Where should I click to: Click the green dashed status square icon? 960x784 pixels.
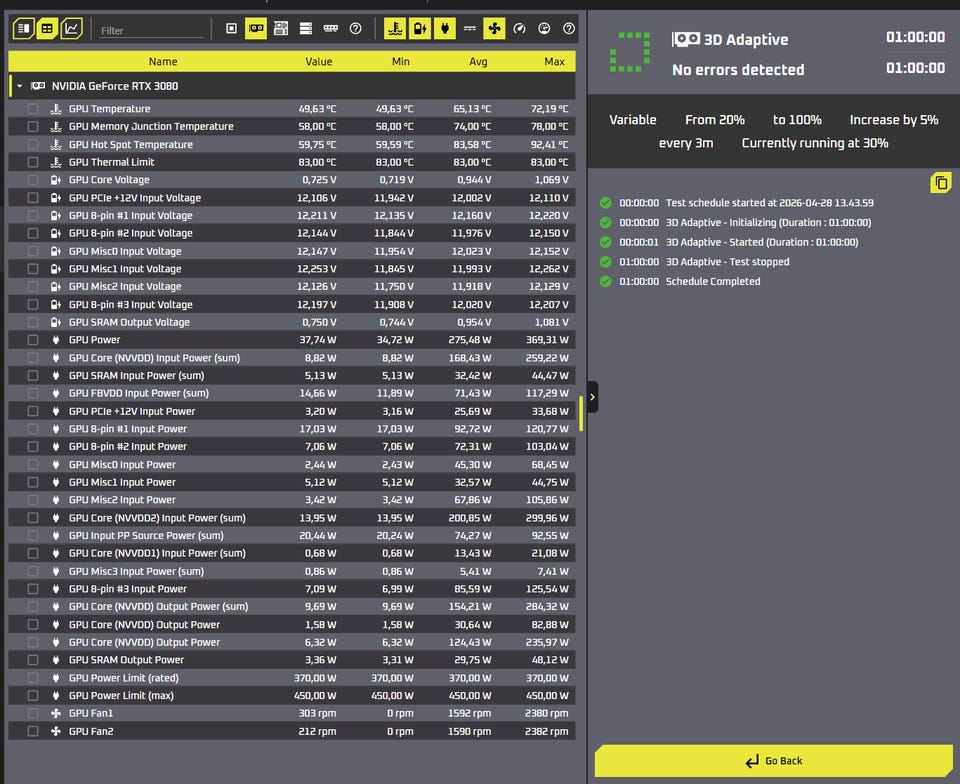[x=630, y=52]
